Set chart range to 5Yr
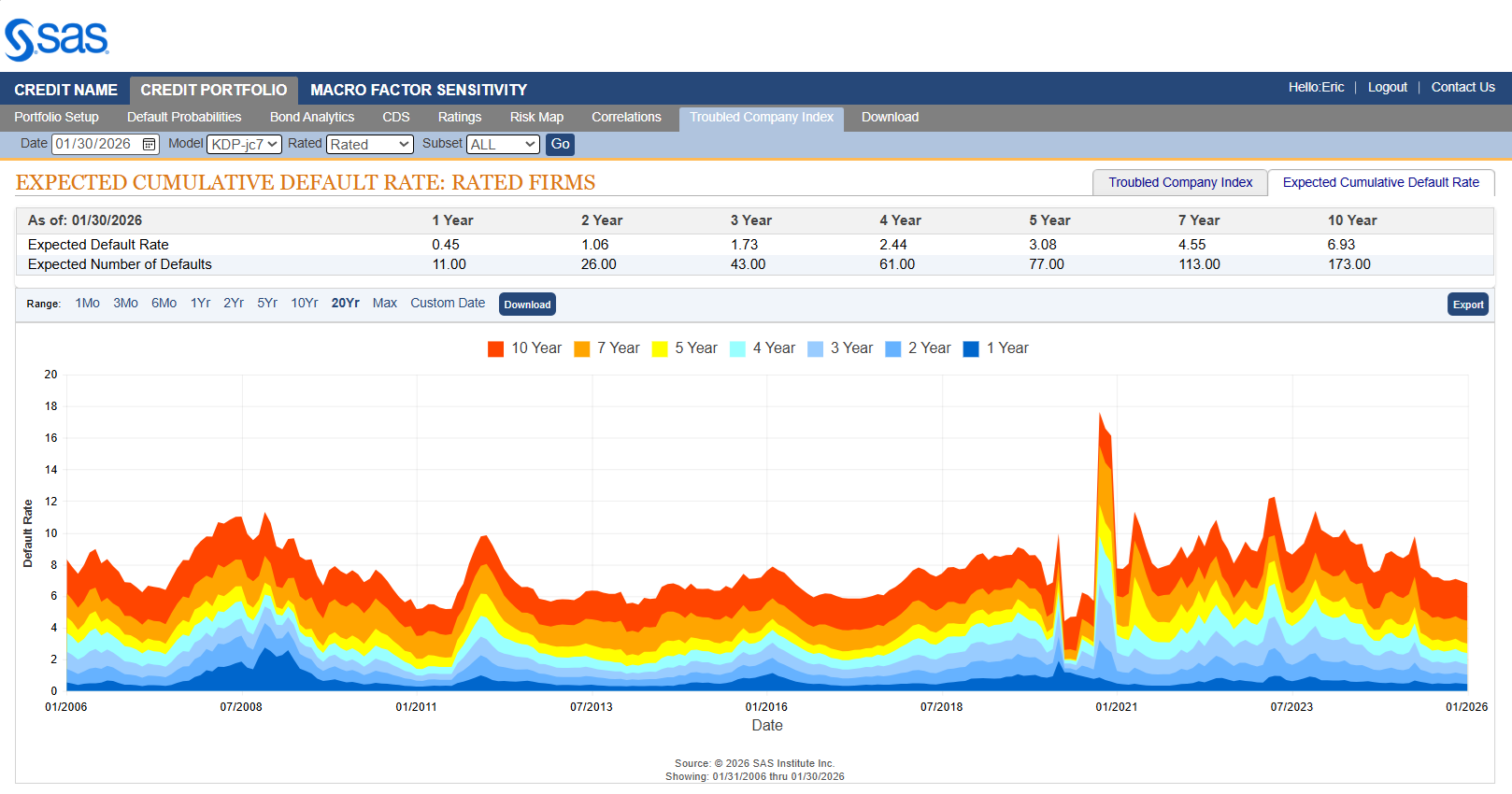 [x=267, y=303]
